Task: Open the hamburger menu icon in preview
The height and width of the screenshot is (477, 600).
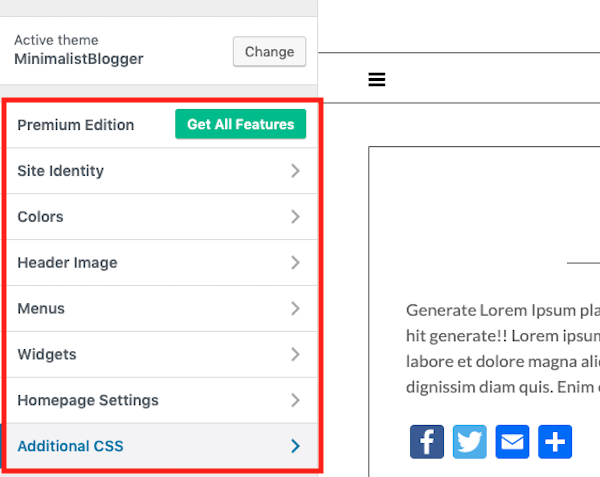Action: click(x=377, y=80)
